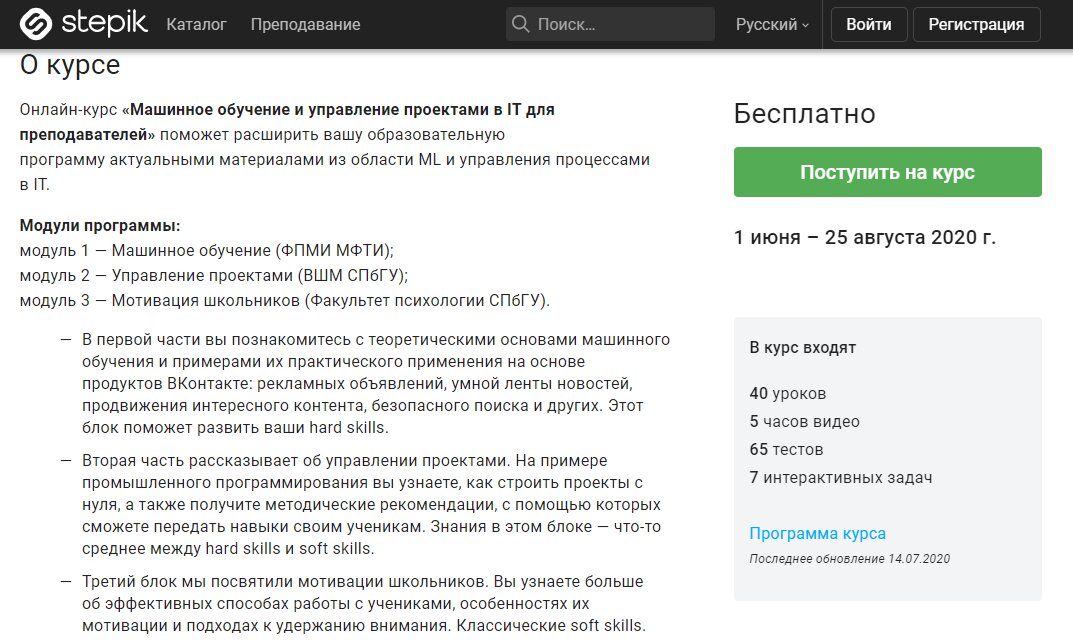Click the О курсе heading
This screenshot has height=644, width=1073.
[70, 65]
